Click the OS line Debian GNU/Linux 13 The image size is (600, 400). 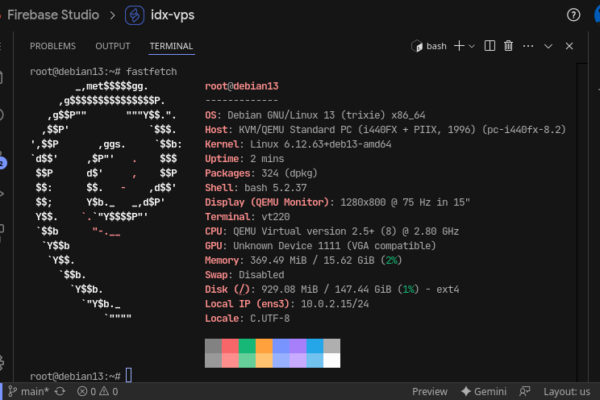[315, 115]
